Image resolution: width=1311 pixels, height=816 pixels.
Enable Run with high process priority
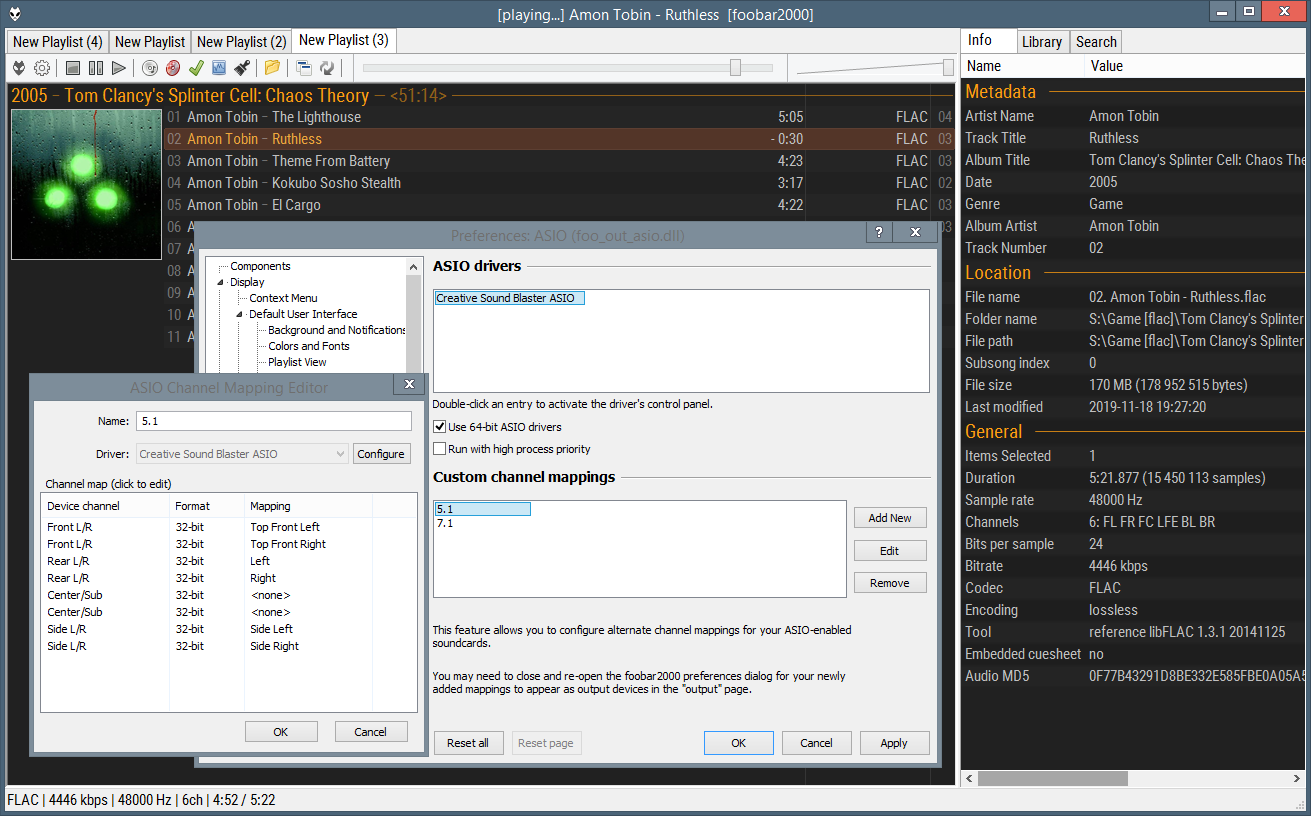[x=440, y=449]
